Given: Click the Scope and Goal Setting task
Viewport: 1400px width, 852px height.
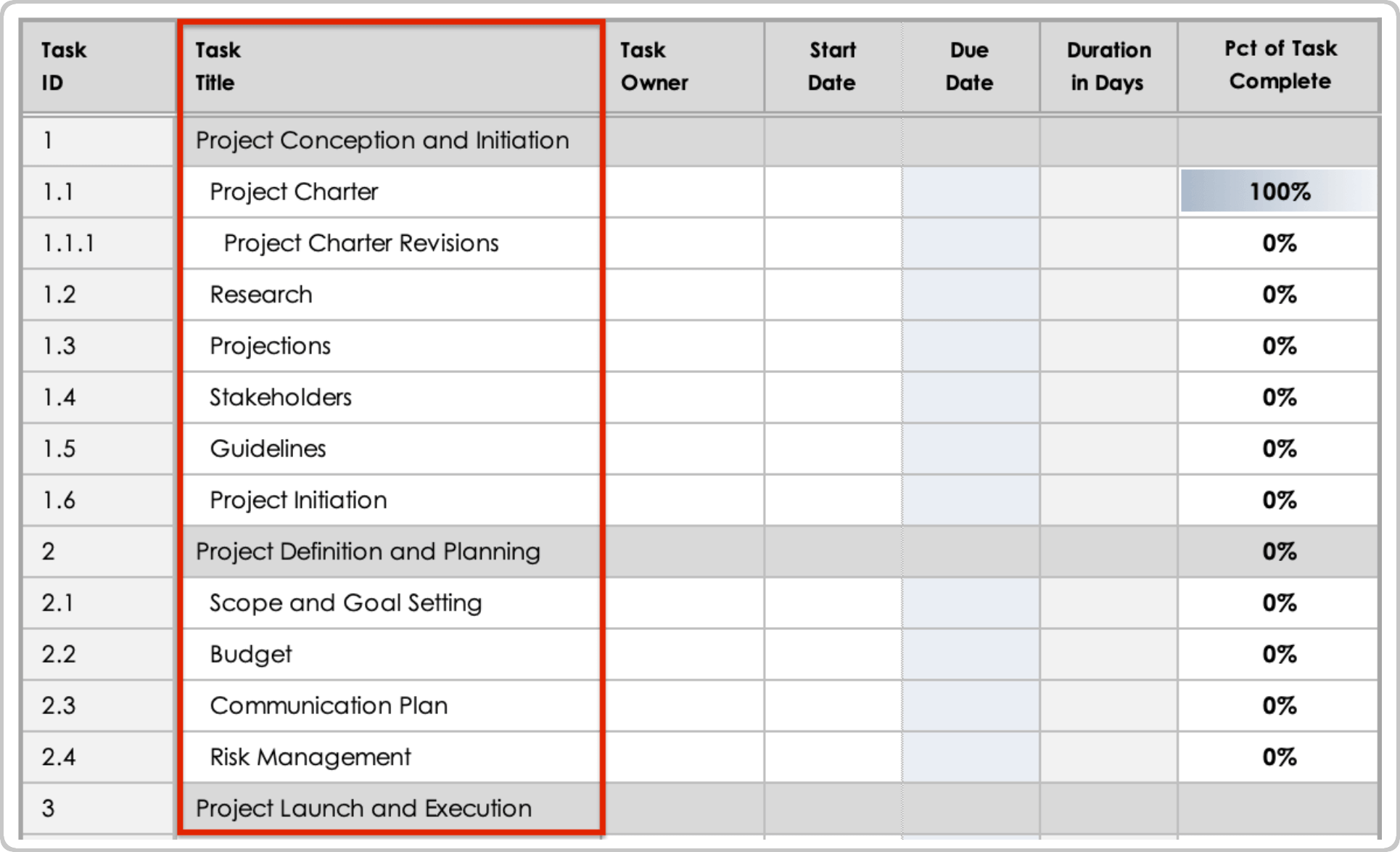Looking at the screenshot, I should [345, 602].
